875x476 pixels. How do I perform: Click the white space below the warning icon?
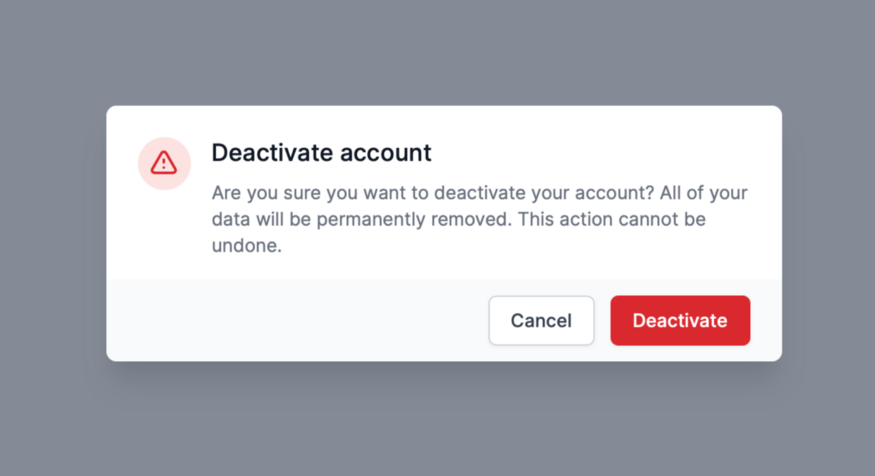164,235
